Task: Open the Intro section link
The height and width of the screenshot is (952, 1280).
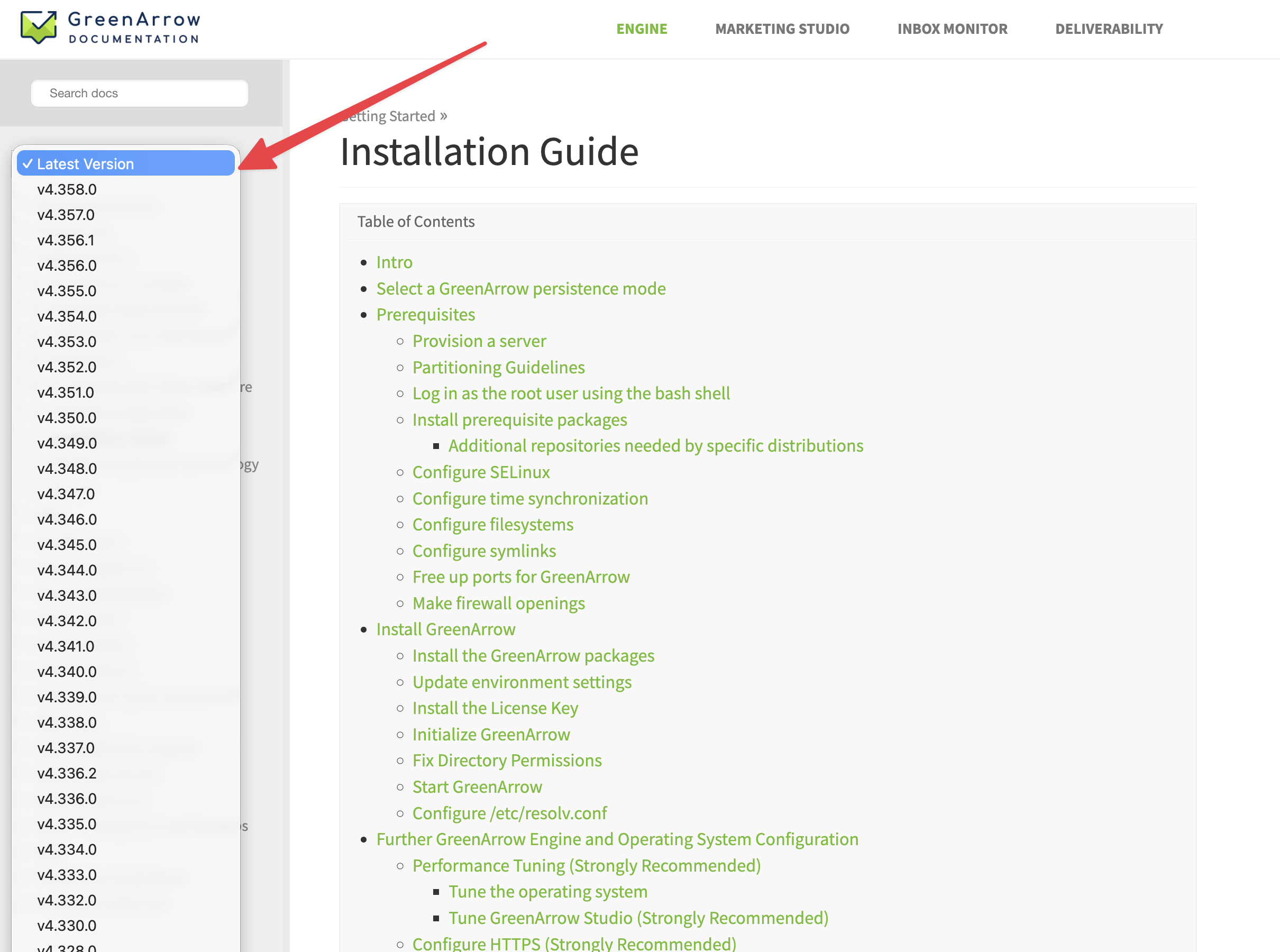Action: 394,262
